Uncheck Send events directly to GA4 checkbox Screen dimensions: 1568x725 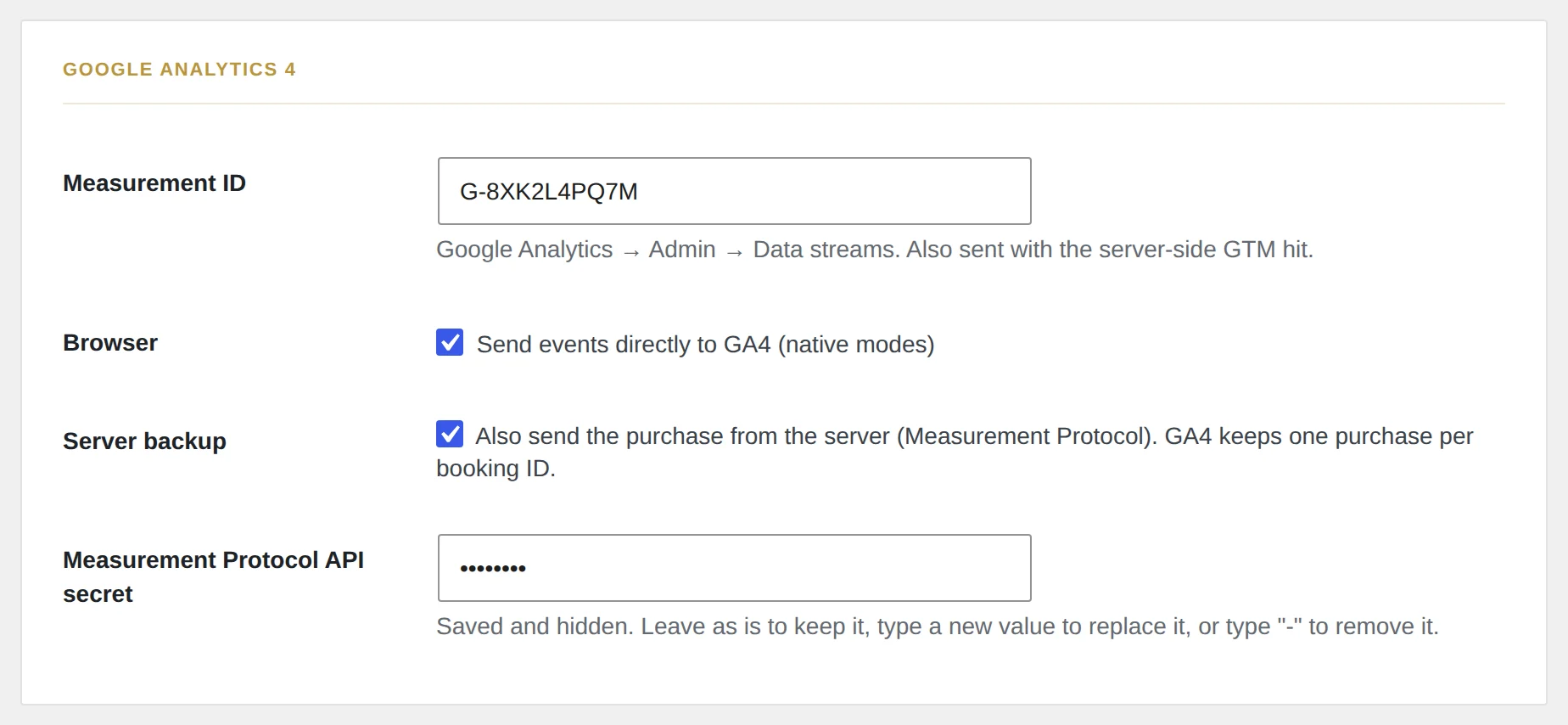(450, 342)
